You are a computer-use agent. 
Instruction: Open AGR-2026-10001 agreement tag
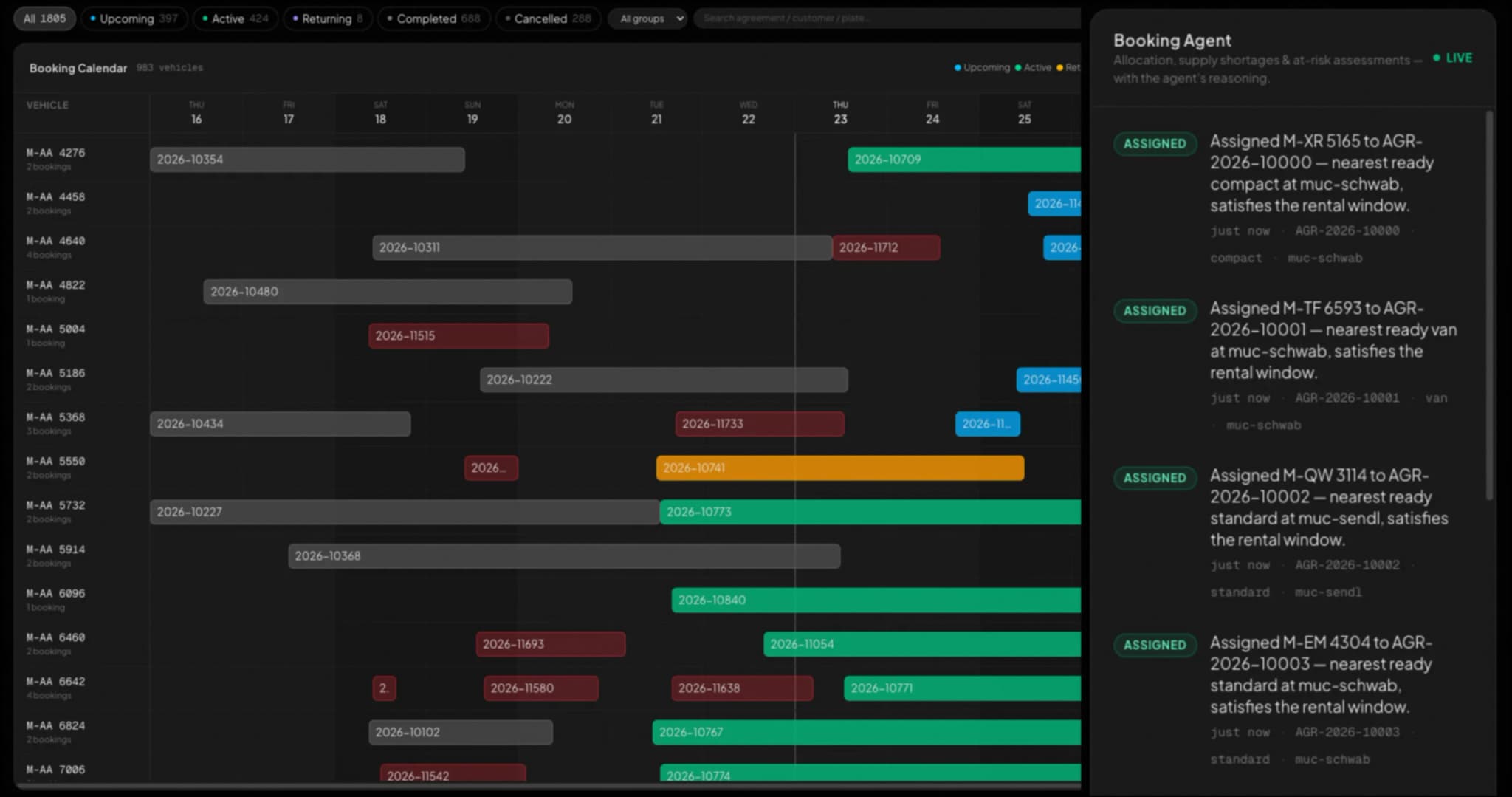coord(1347,398)
